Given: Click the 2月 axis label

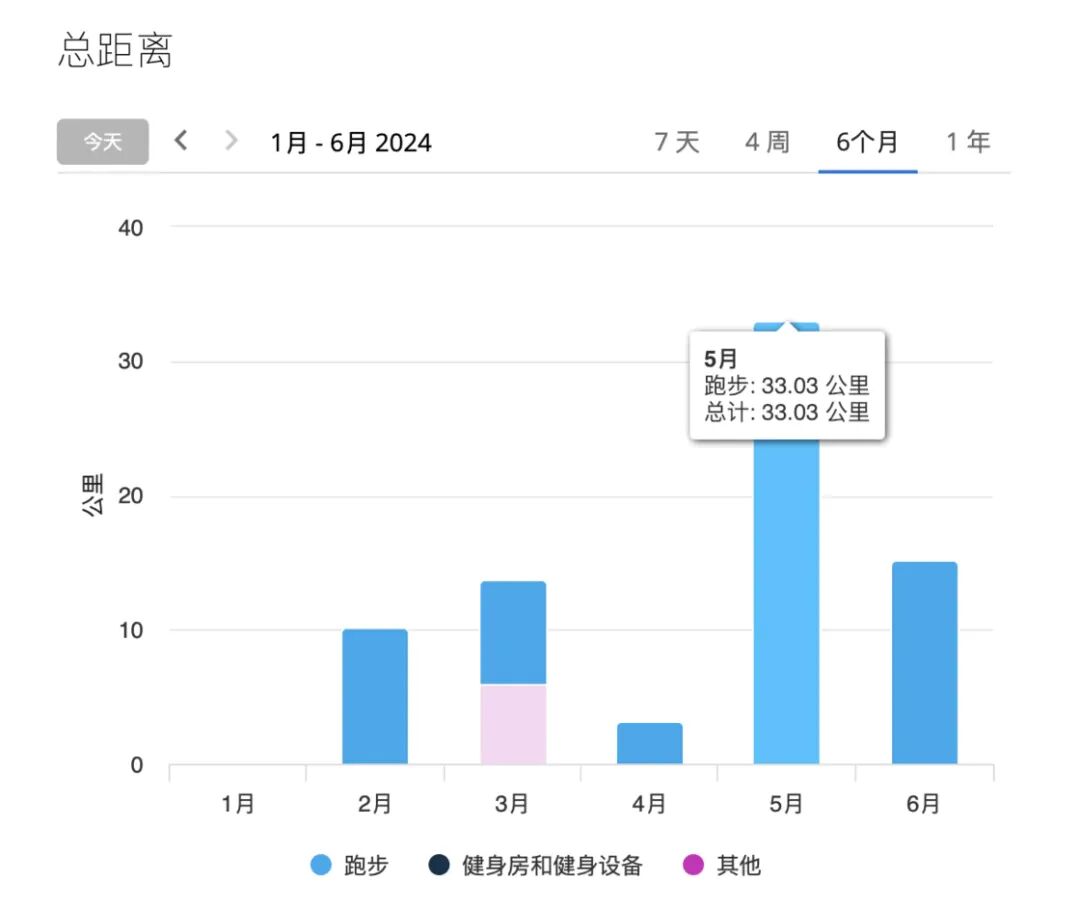Looking at the screenshot, I should 375,804.
